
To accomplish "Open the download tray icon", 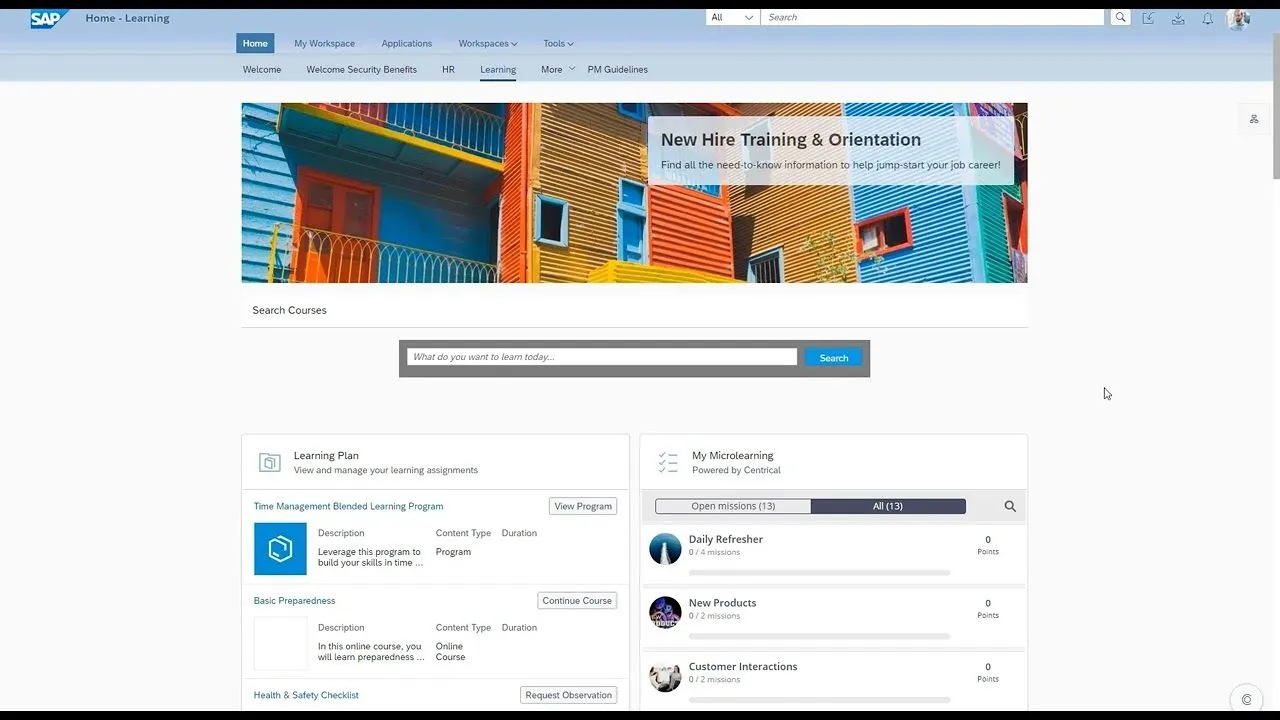I will pyautogui.click(x=1178, y=18).
